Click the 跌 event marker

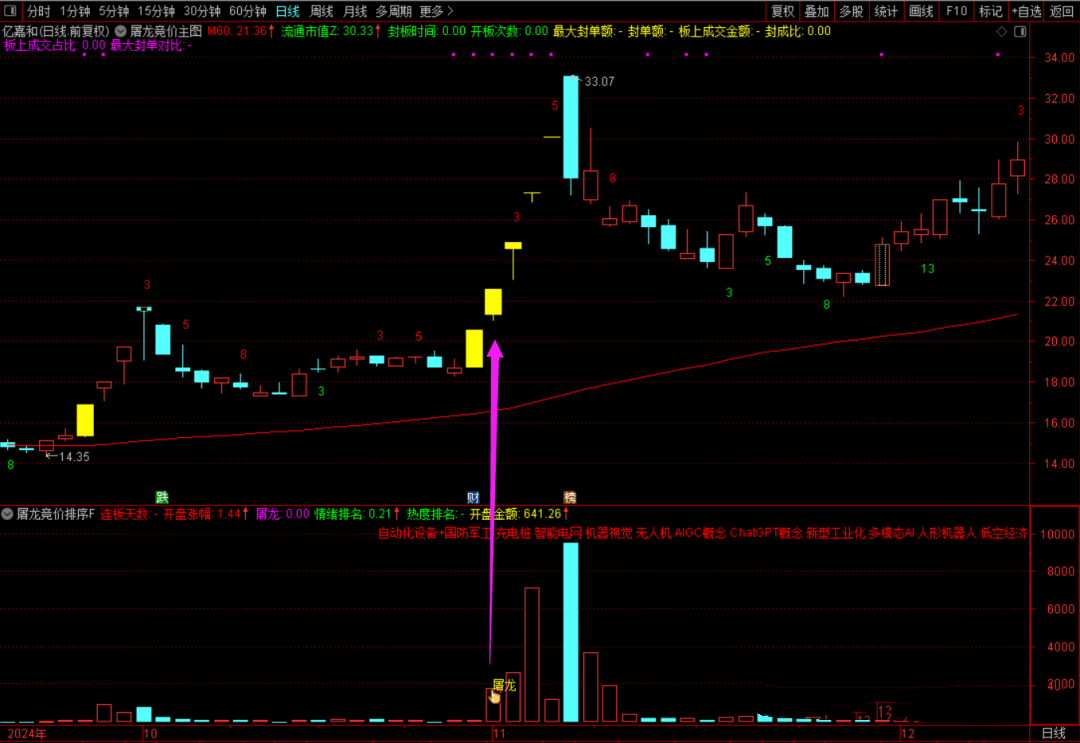(x=162, y=497)
